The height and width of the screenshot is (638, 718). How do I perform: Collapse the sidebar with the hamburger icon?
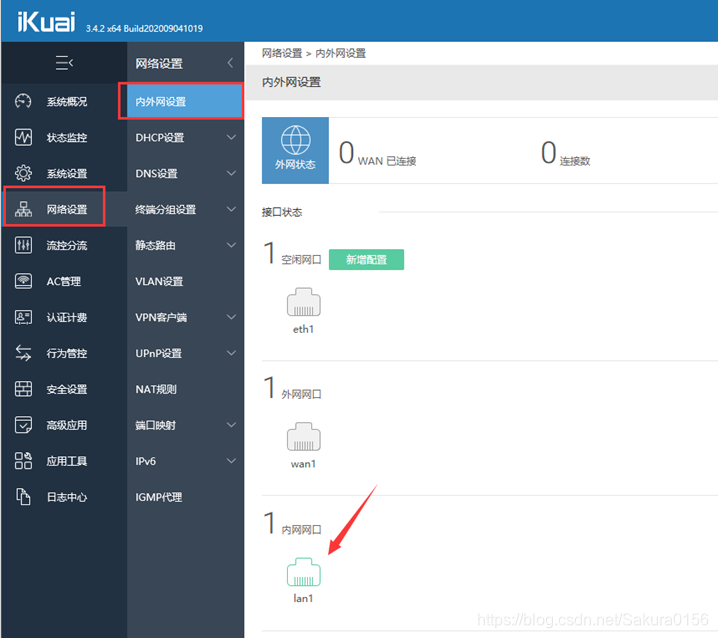64,63
